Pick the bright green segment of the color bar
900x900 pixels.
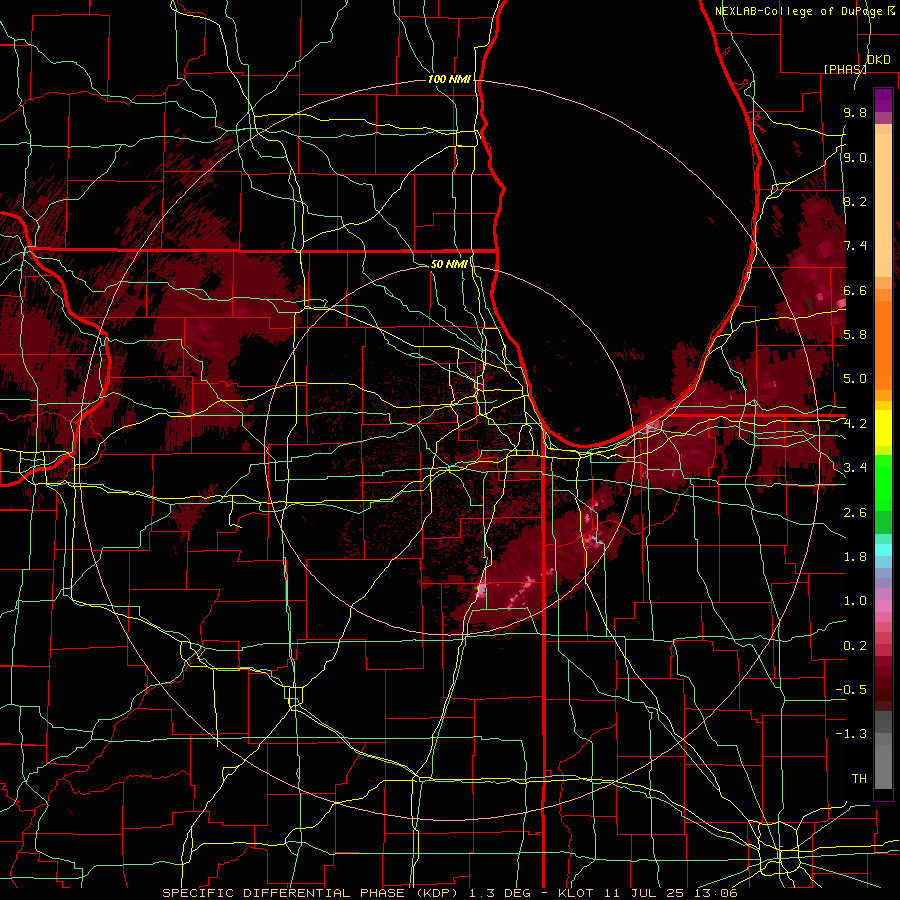point(883,482)
